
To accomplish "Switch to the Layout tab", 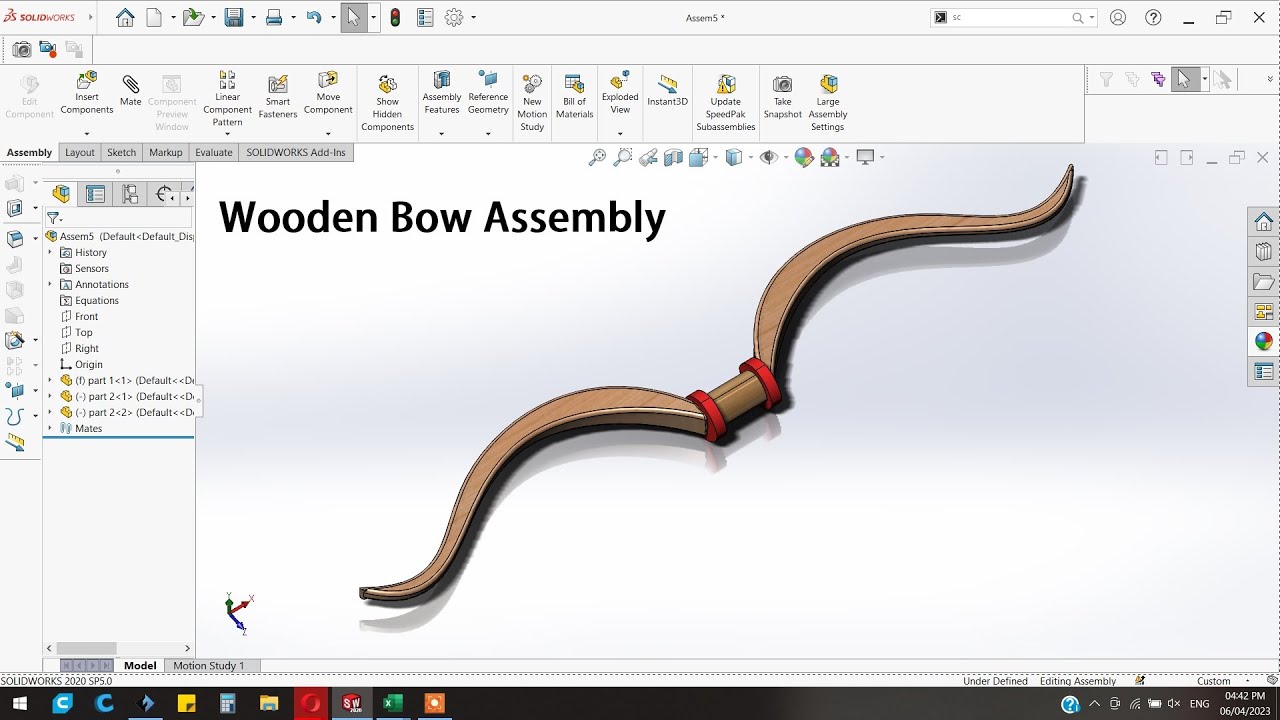I will coord(80,152).
